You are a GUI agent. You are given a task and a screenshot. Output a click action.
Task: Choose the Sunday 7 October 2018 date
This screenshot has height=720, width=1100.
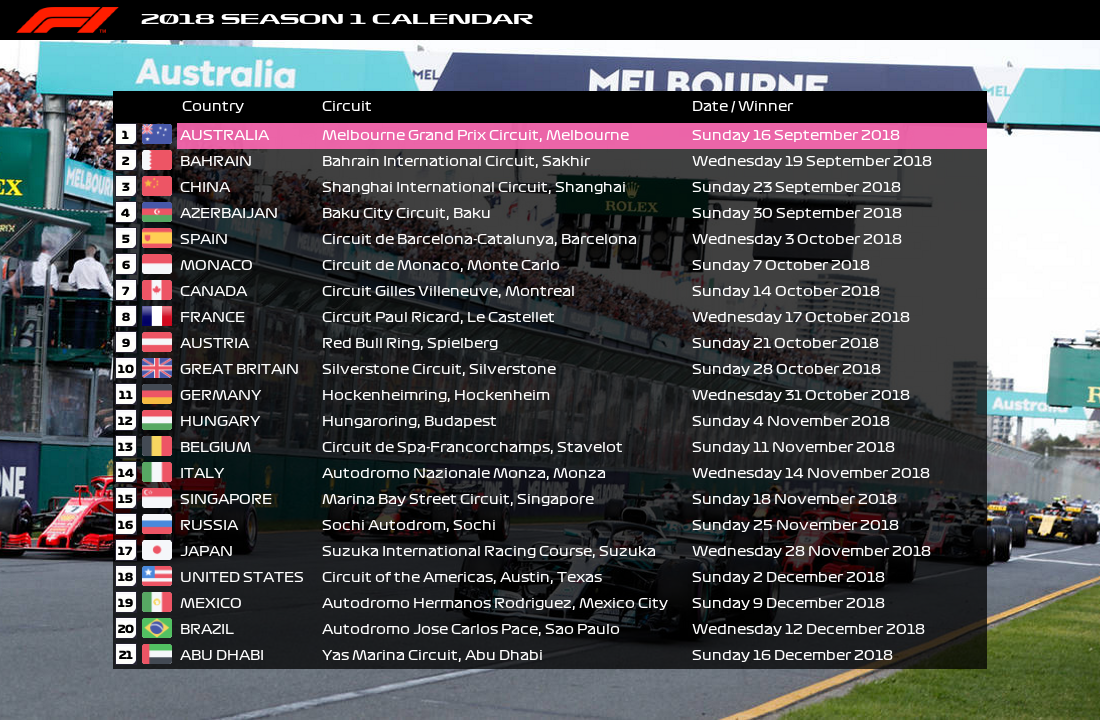780,265
